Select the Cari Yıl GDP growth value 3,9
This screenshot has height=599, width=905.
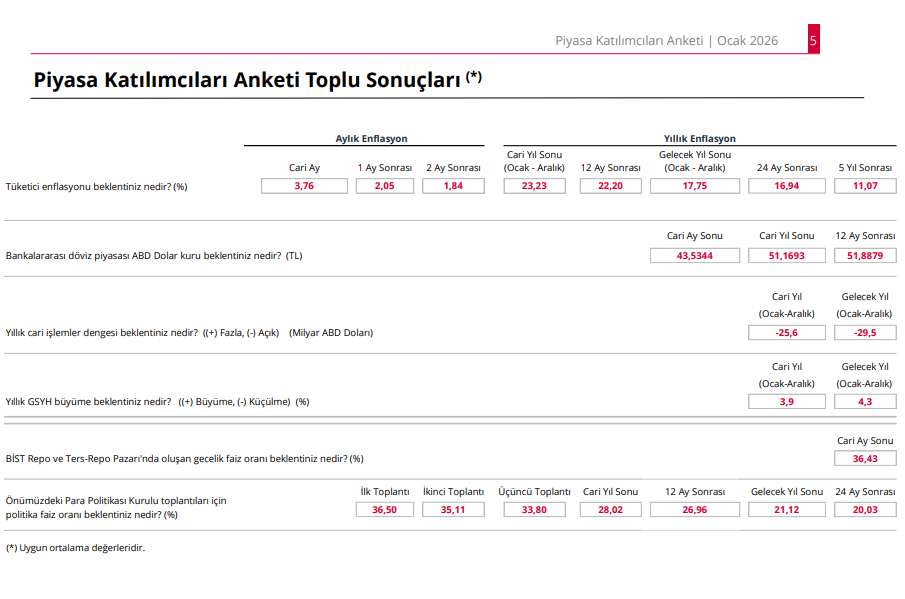pyautogui.click(x=787, y=401)
